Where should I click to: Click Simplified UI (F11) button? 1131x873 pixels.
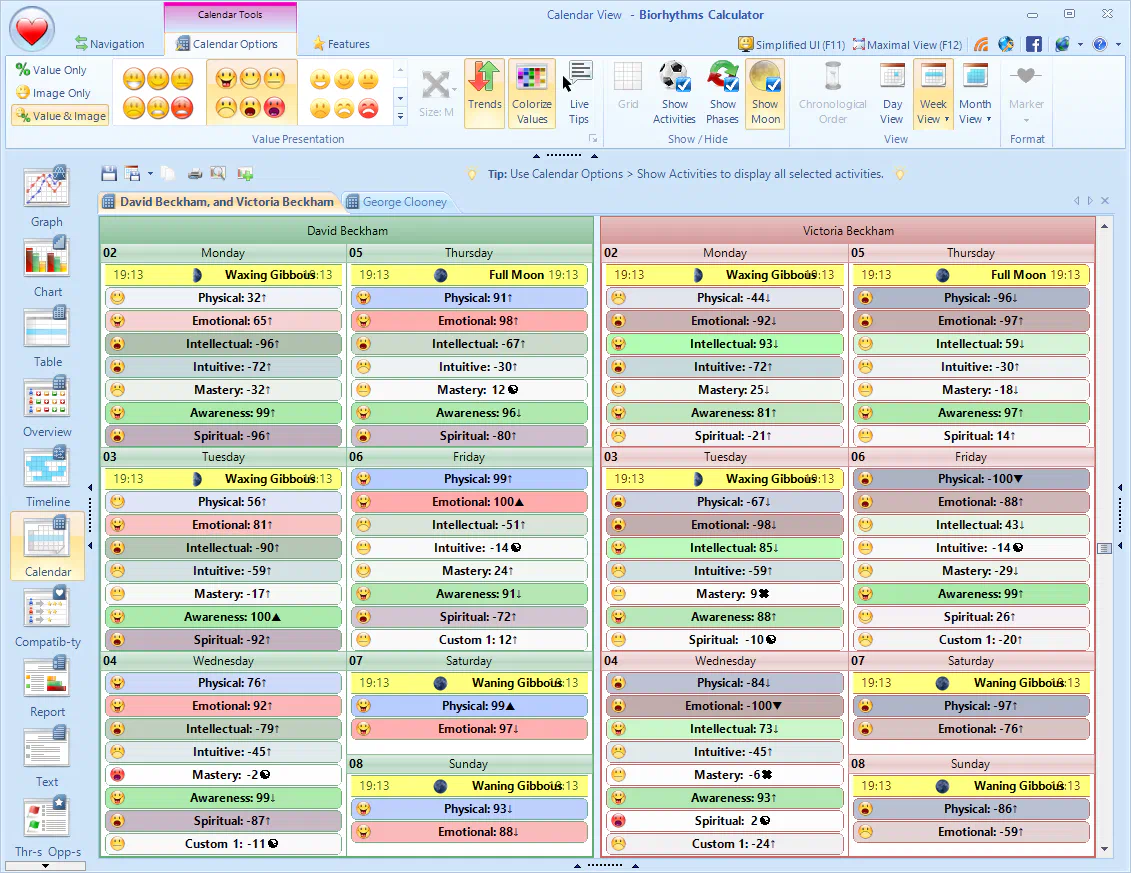click(790, 44)
